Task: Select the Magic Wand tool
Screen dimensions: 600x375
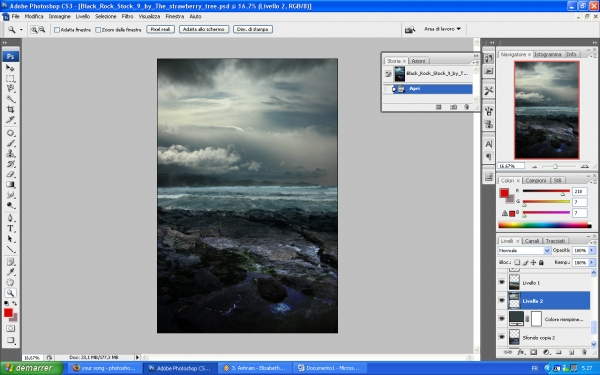Action: [x=10, y=99]
